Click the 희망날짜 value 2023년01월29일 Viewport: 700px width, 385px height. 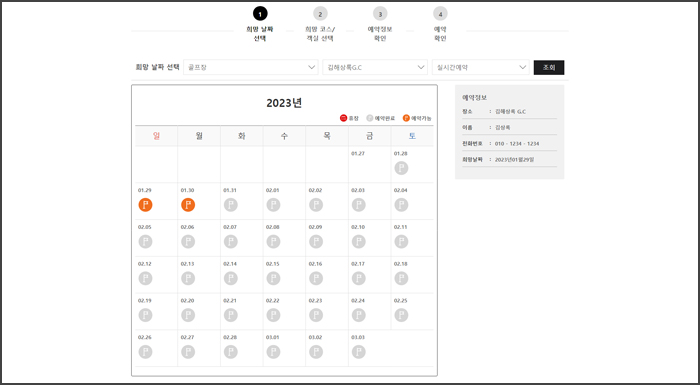tap(514, 159)
